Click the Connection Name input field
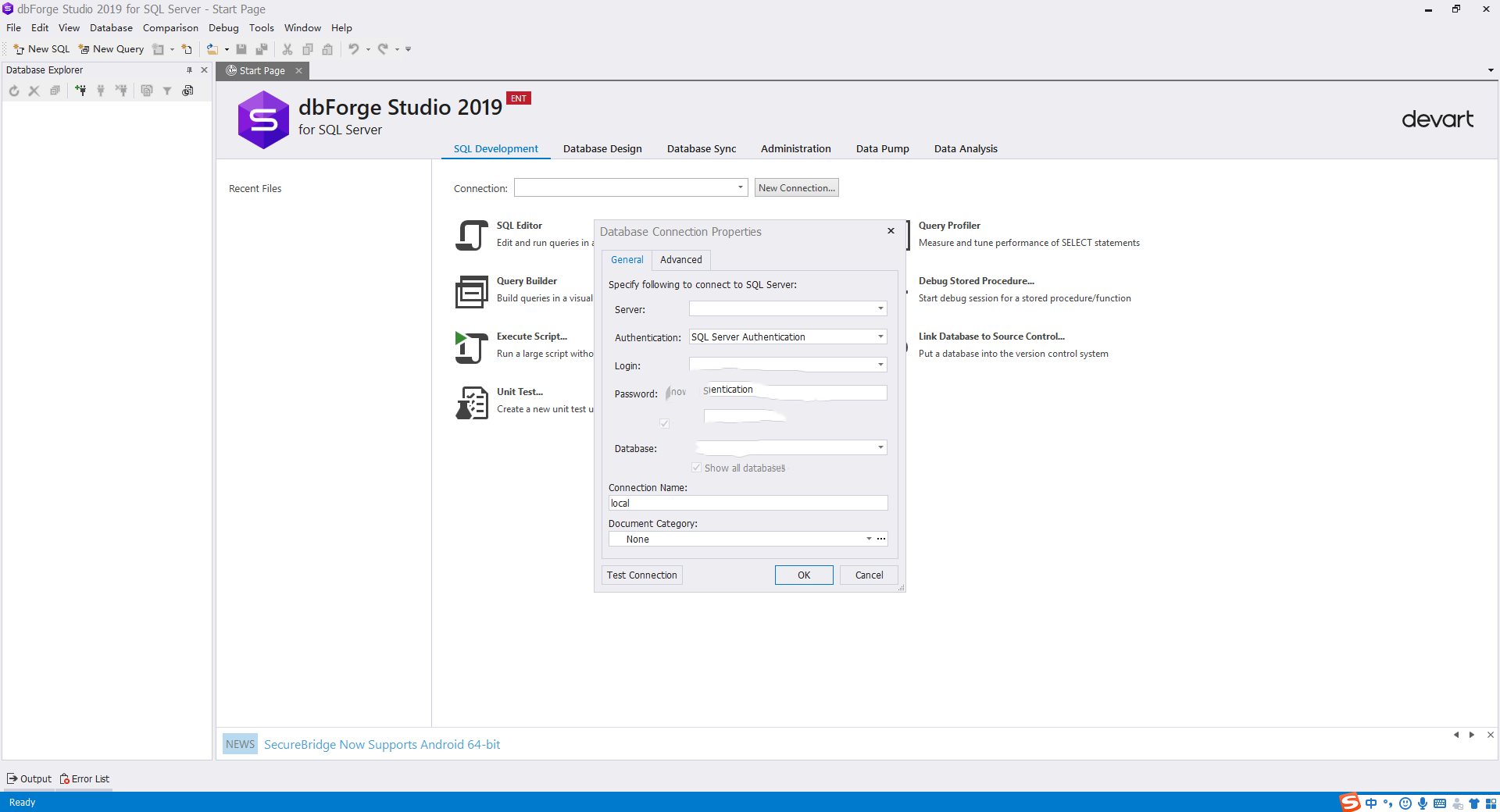Viewport: 1500px width, 812px height. (748, 504)
